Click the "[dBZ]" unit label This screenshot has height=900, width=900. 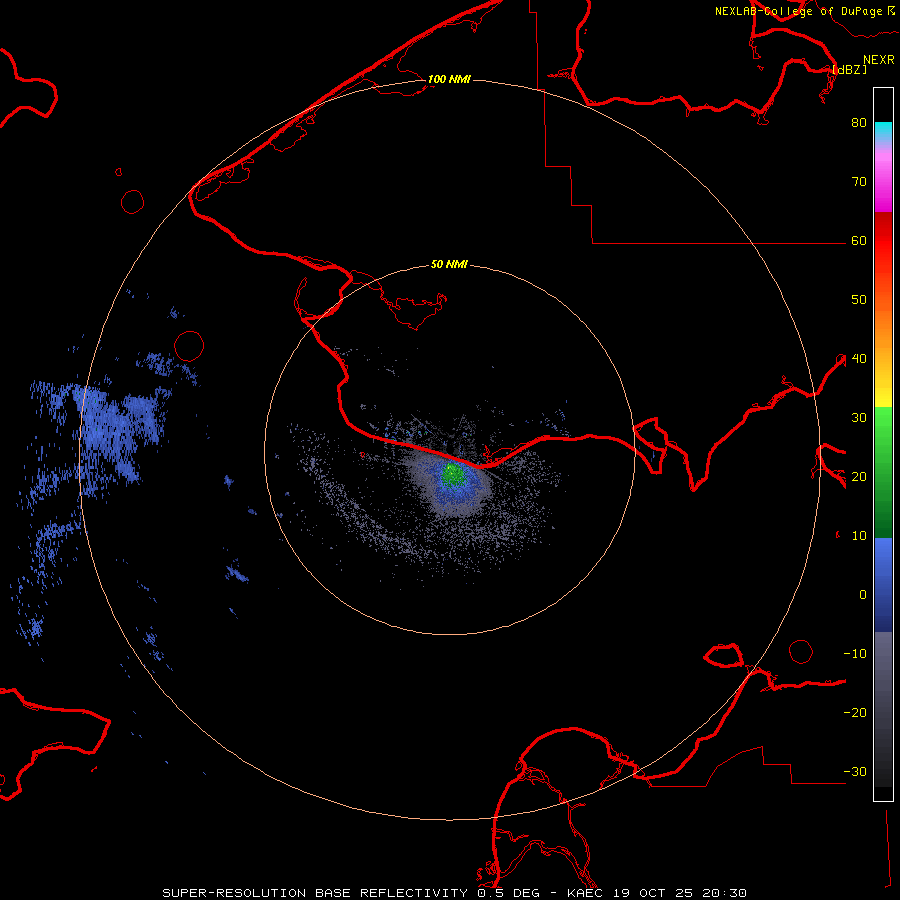[x=850, y=69]
